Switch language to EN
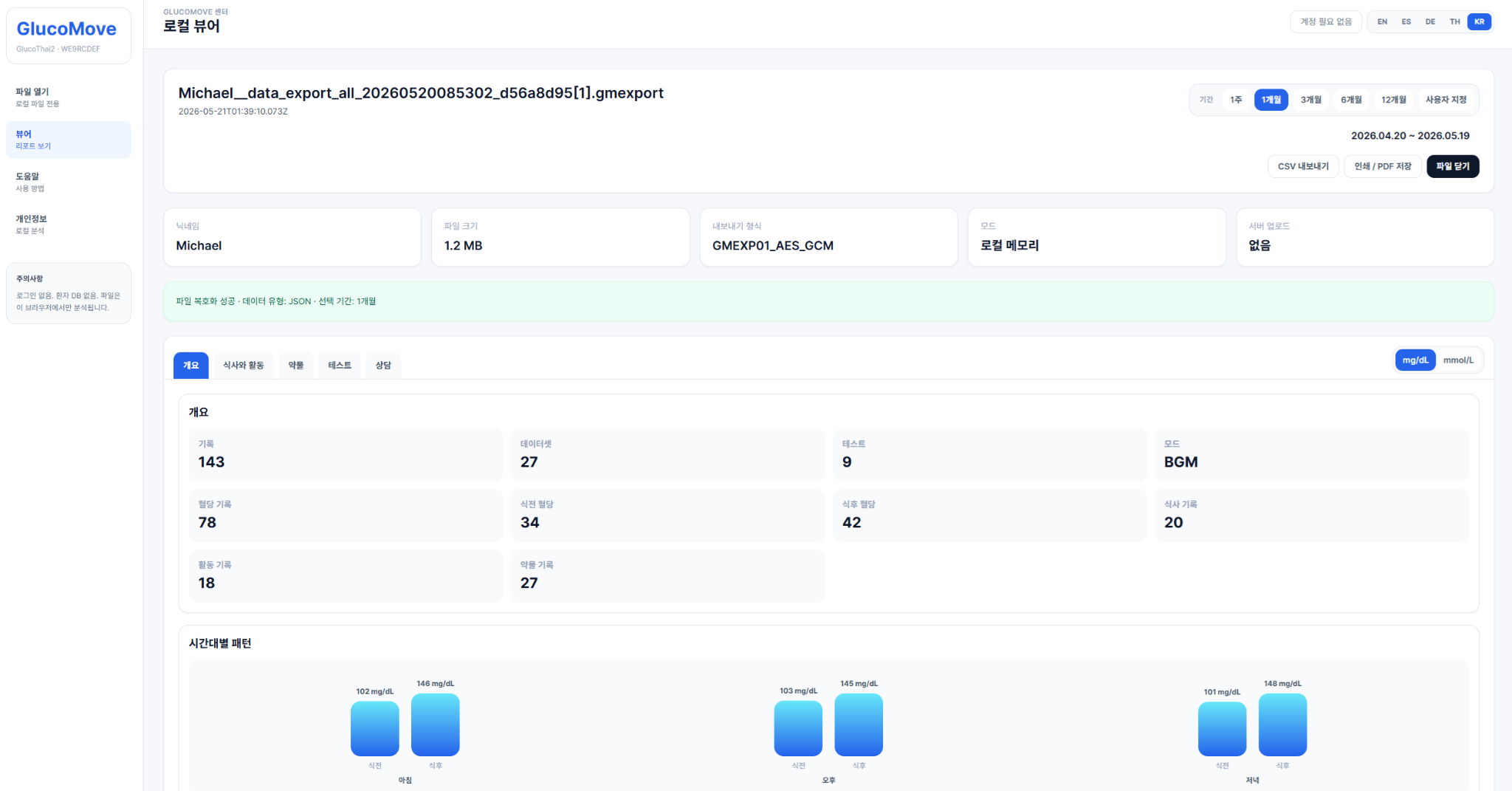The height and width of the screenshot is (791, 1512). click(x=1382, y=21)
